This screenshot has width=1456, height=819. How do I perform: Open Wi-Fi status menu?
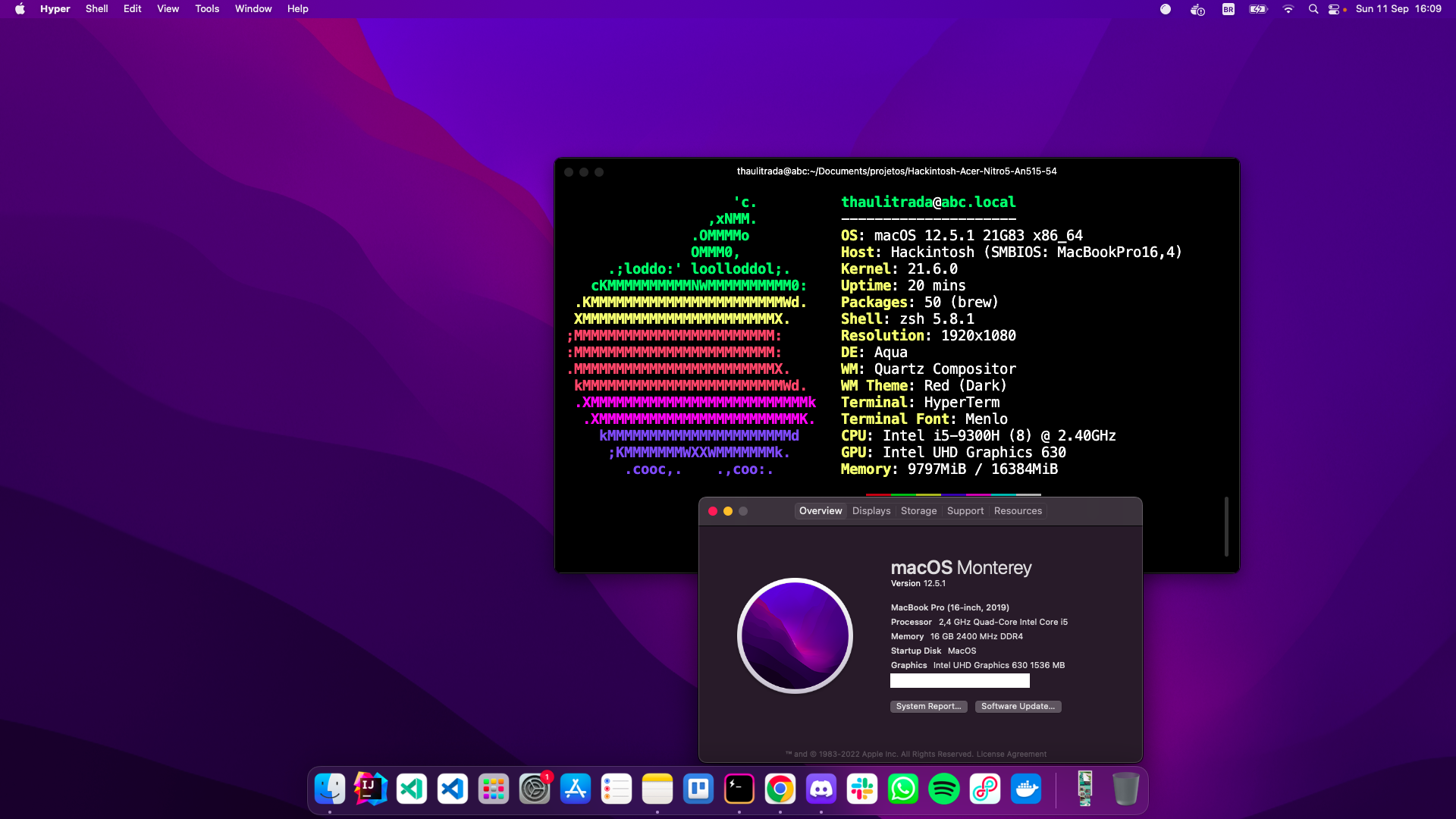coord(1288,9)
